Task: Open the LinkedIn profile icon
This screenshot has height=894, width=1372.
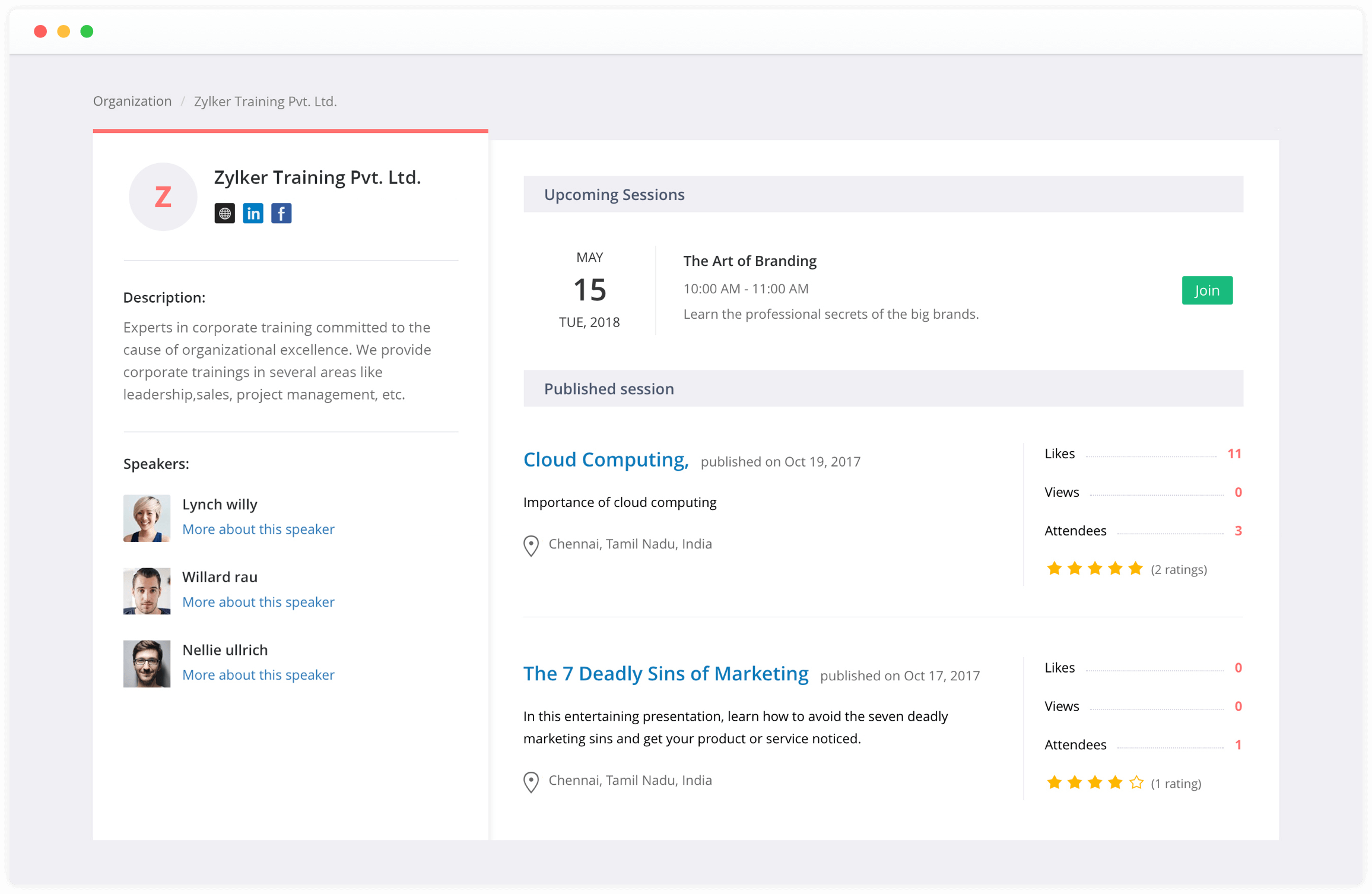Action: click(x=253, y=213)
